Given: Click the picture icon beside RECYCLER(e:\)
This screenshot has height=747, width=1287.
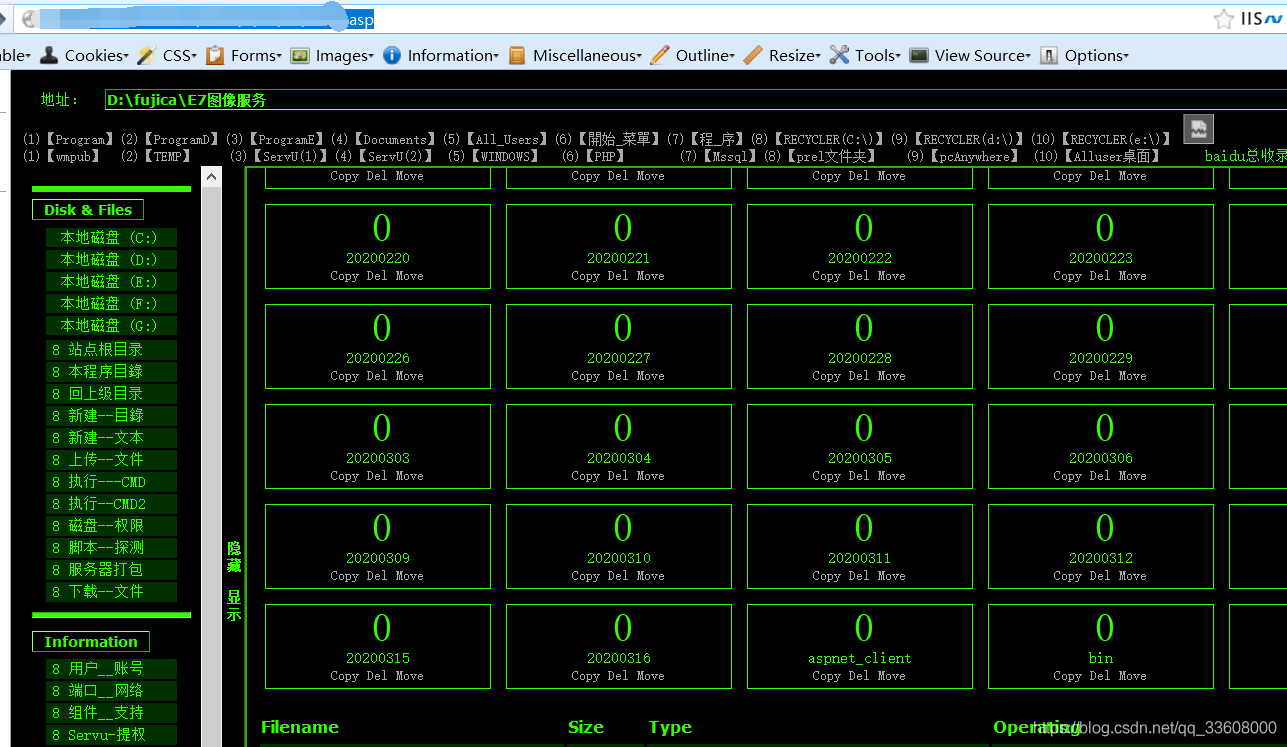Looking at the screenshot, I should [1198, 128].
